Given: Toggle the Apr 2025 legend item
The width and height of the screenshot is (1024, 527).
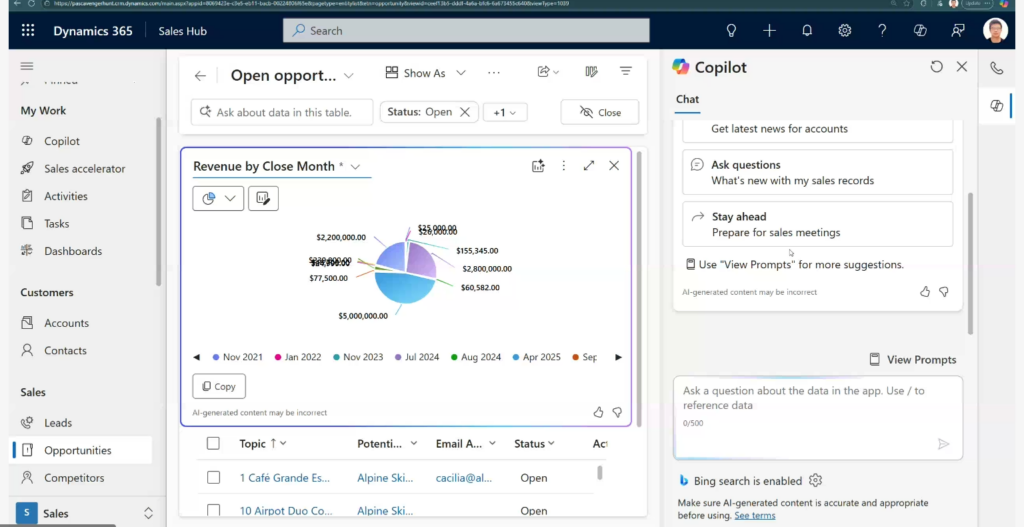Looking at the screenshot, I should 536,357.
